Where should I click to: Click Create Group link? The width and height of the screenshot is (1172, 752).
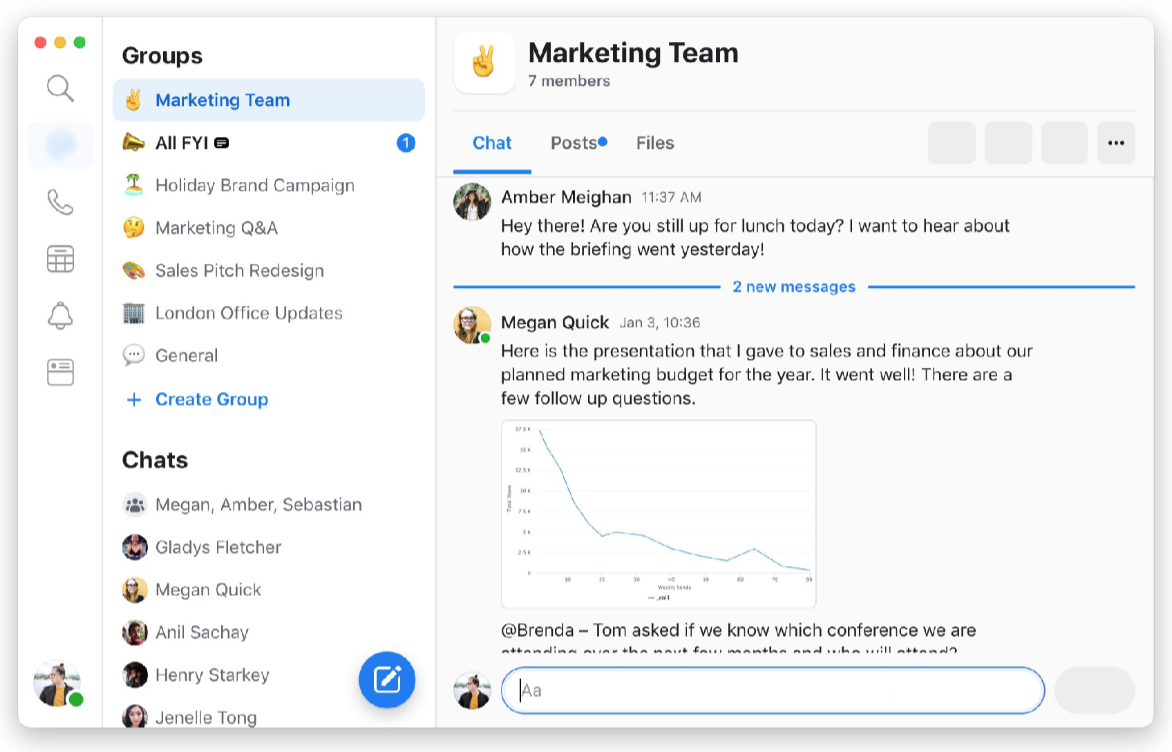pyautogui.click(x=211, y=399)
